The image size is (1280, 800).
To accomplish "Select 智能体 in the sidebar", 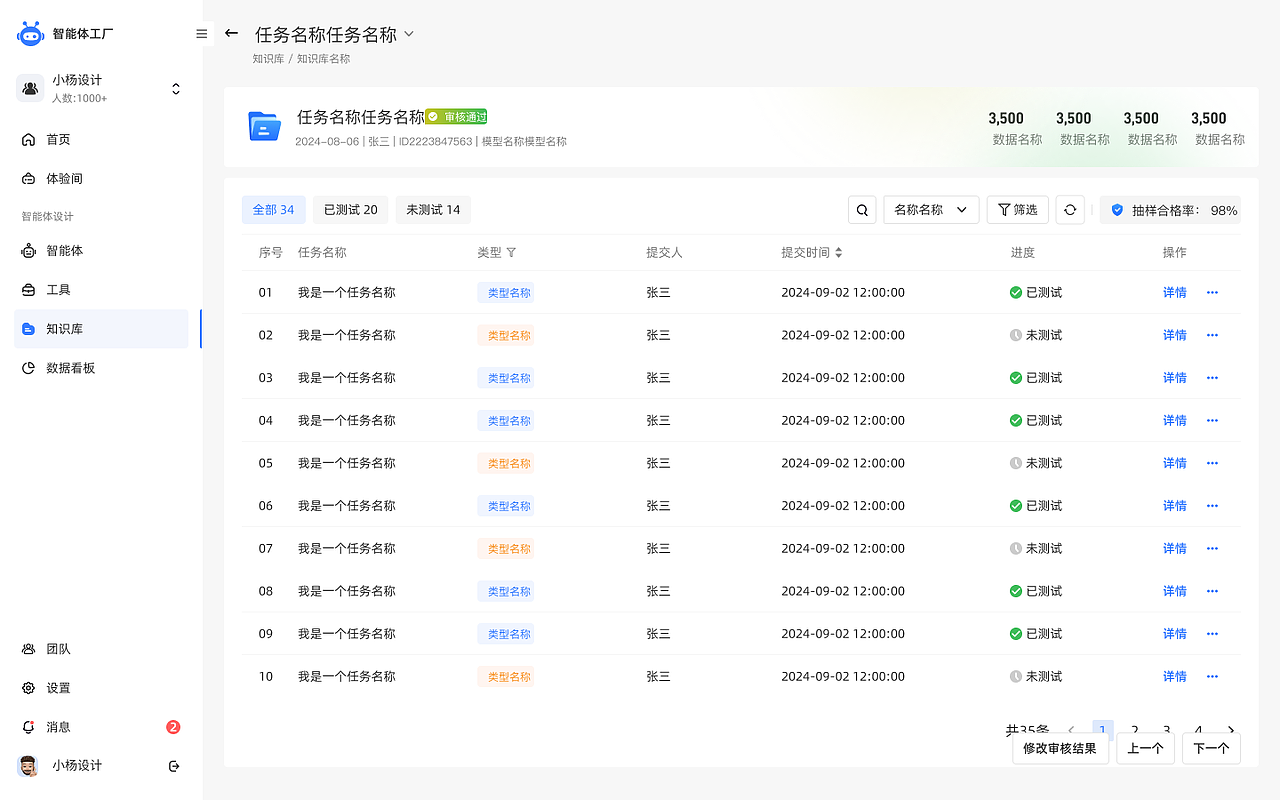I will pyautogui.click(x=62, y=250).
